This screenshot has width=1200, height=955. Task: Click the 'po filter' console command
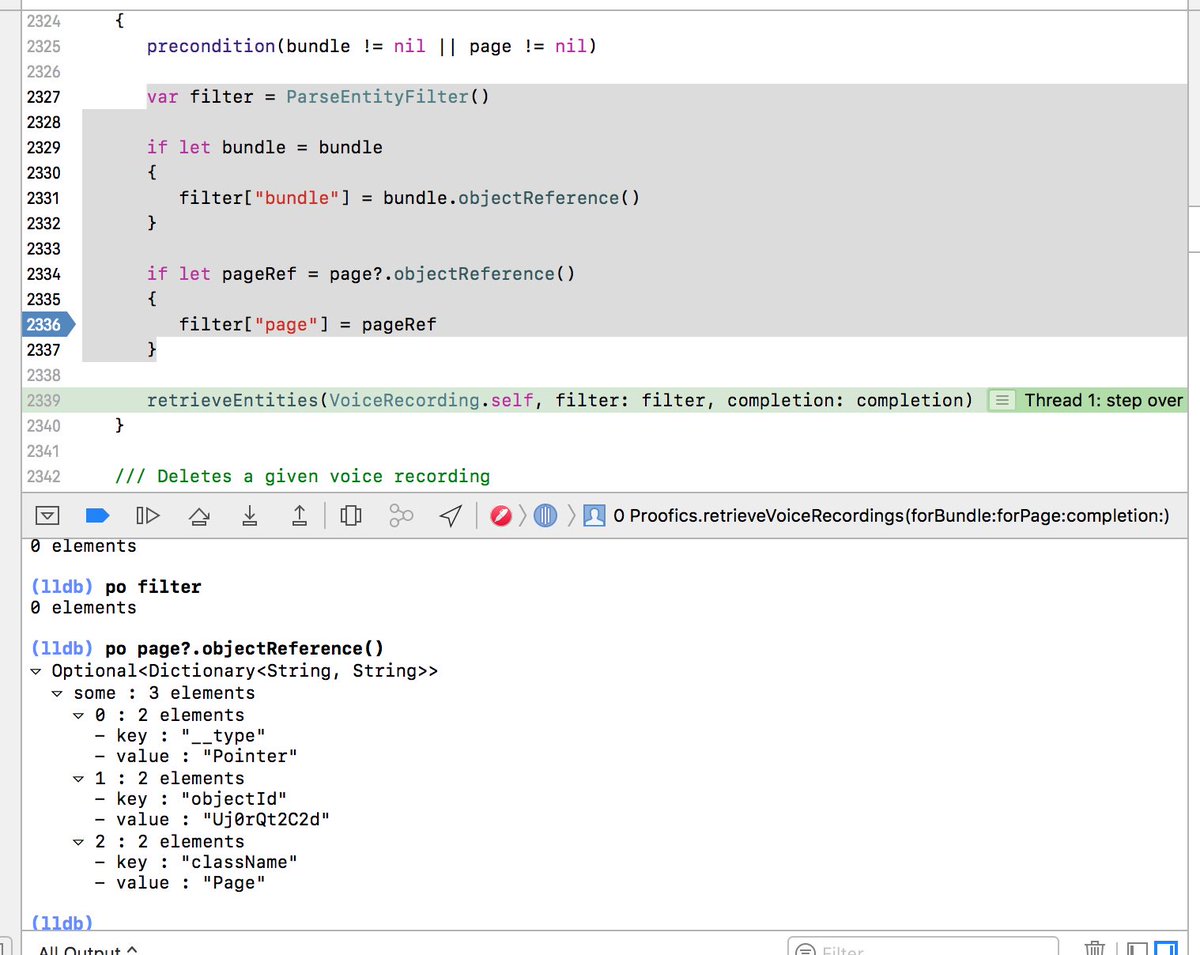(153, 587)
